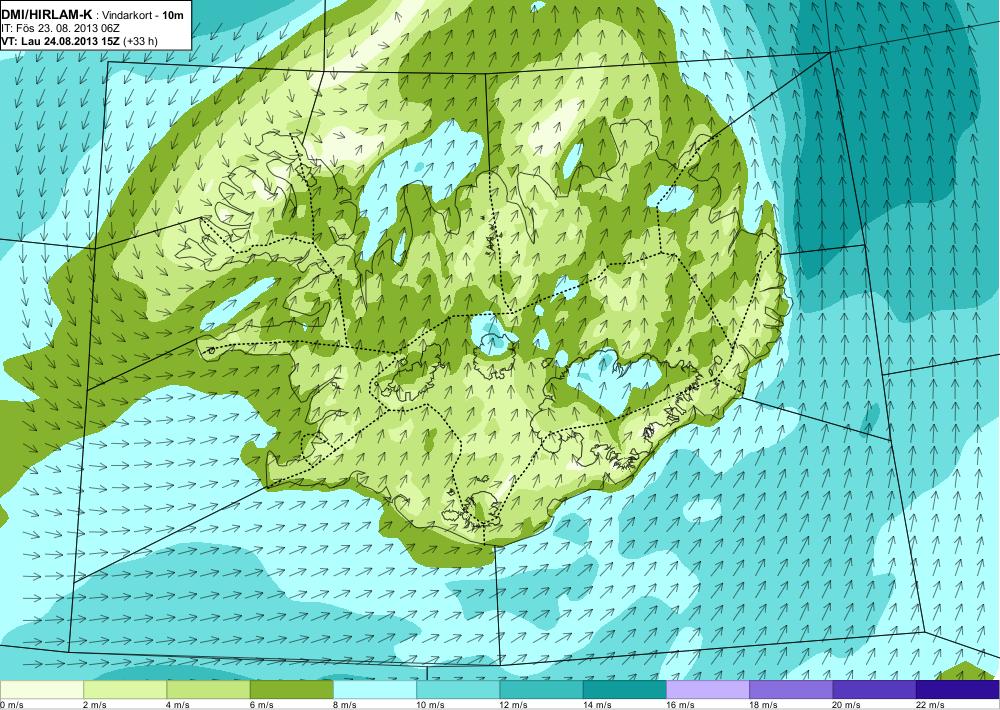
Task: Select the "12 m/s" legend label
Action: pyautogui.click(x=514, y=705)
